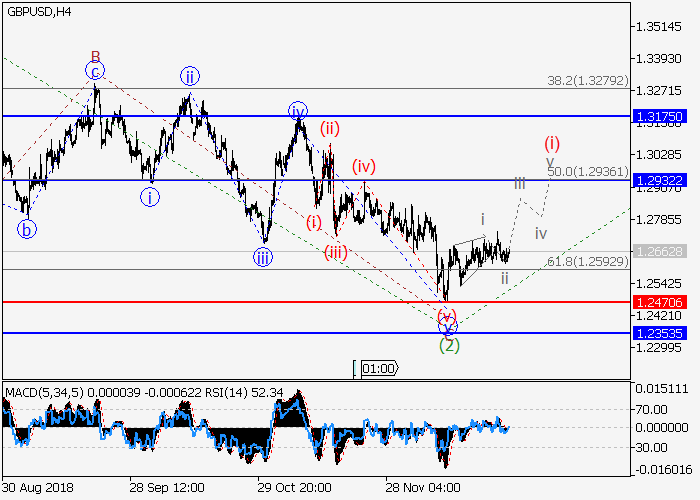The height and width of the screenshot is (500, 700).
Task: Click the MACD(5,34,5) indicator label
Action: tap(44, 393)
